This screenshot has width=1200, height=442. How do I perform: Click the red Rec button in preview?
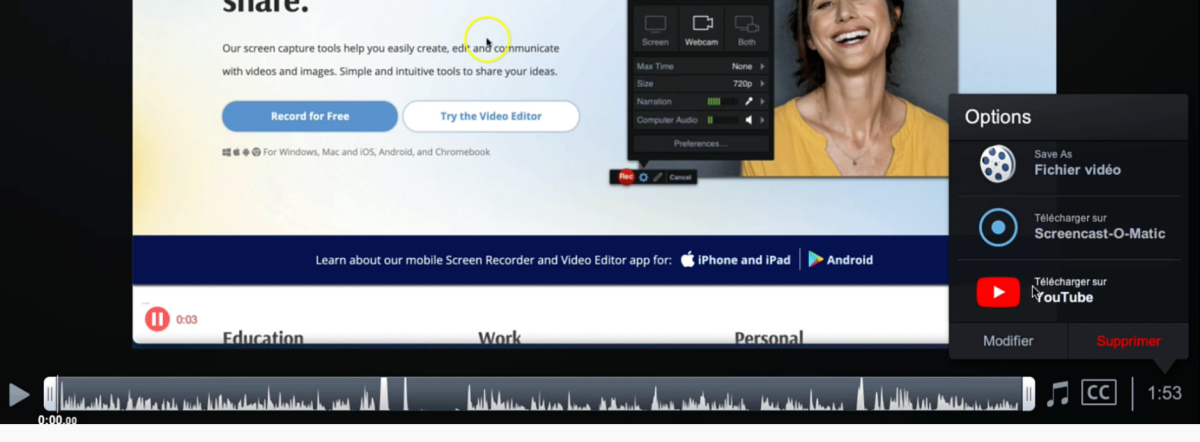[x=626, y=176]
